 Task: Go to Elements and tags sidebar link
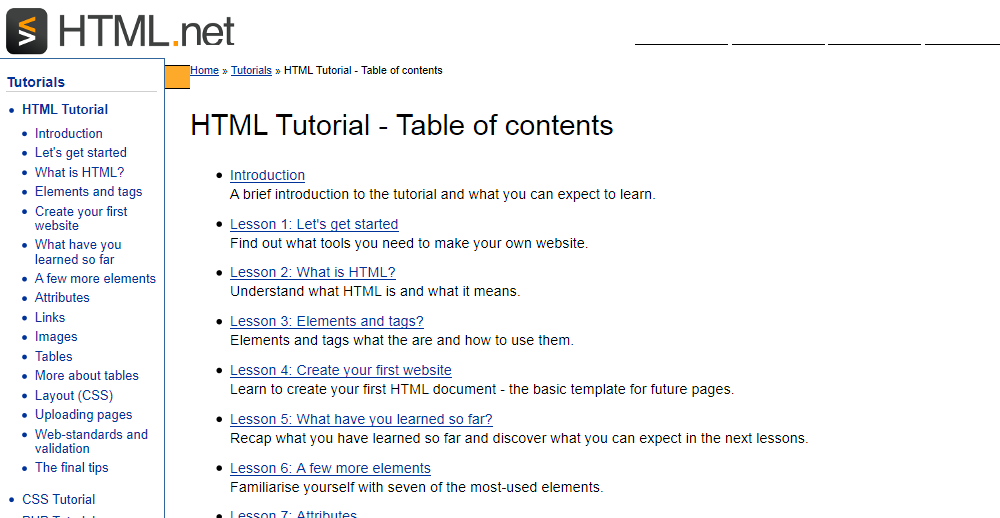click(88, 191)
